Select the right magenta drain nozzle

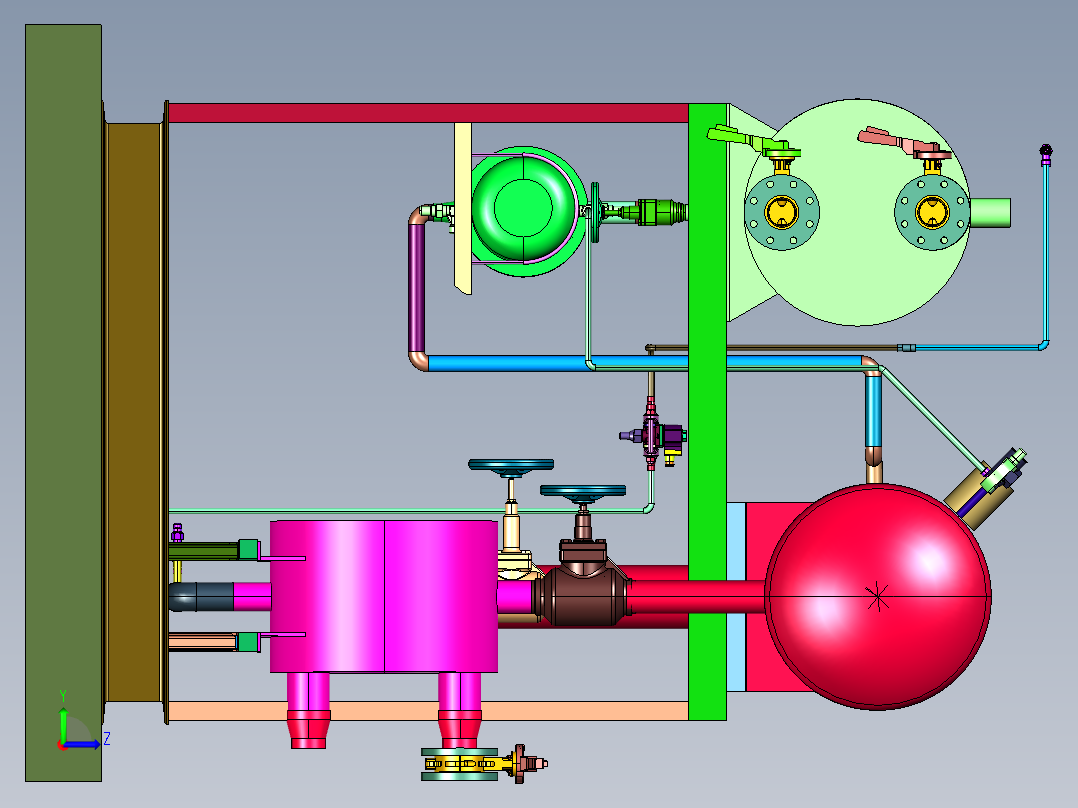pyautogui.click(x=460, y=710)
